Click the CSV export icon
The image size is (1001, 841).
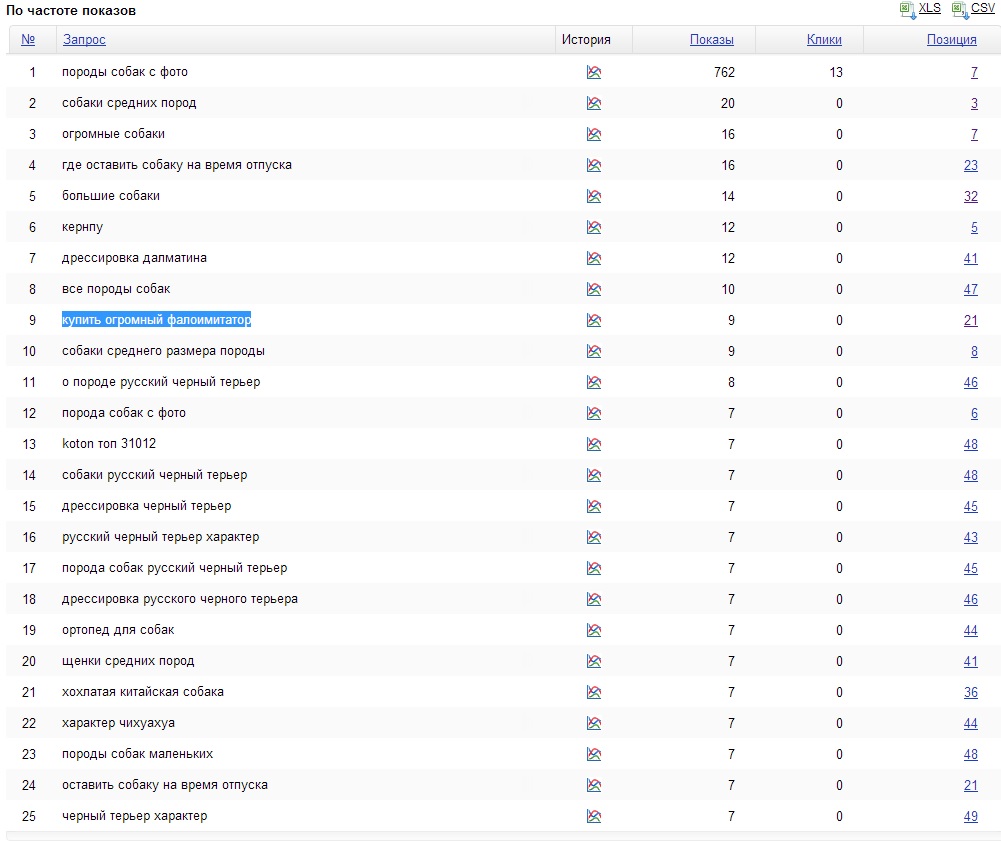coord(960,10)
